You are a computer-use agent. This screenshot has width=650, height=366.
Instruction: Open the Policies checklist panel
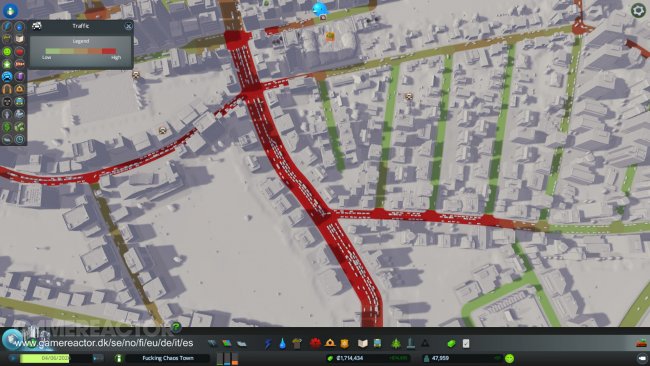pyautogui.click(x=466, y=343)
